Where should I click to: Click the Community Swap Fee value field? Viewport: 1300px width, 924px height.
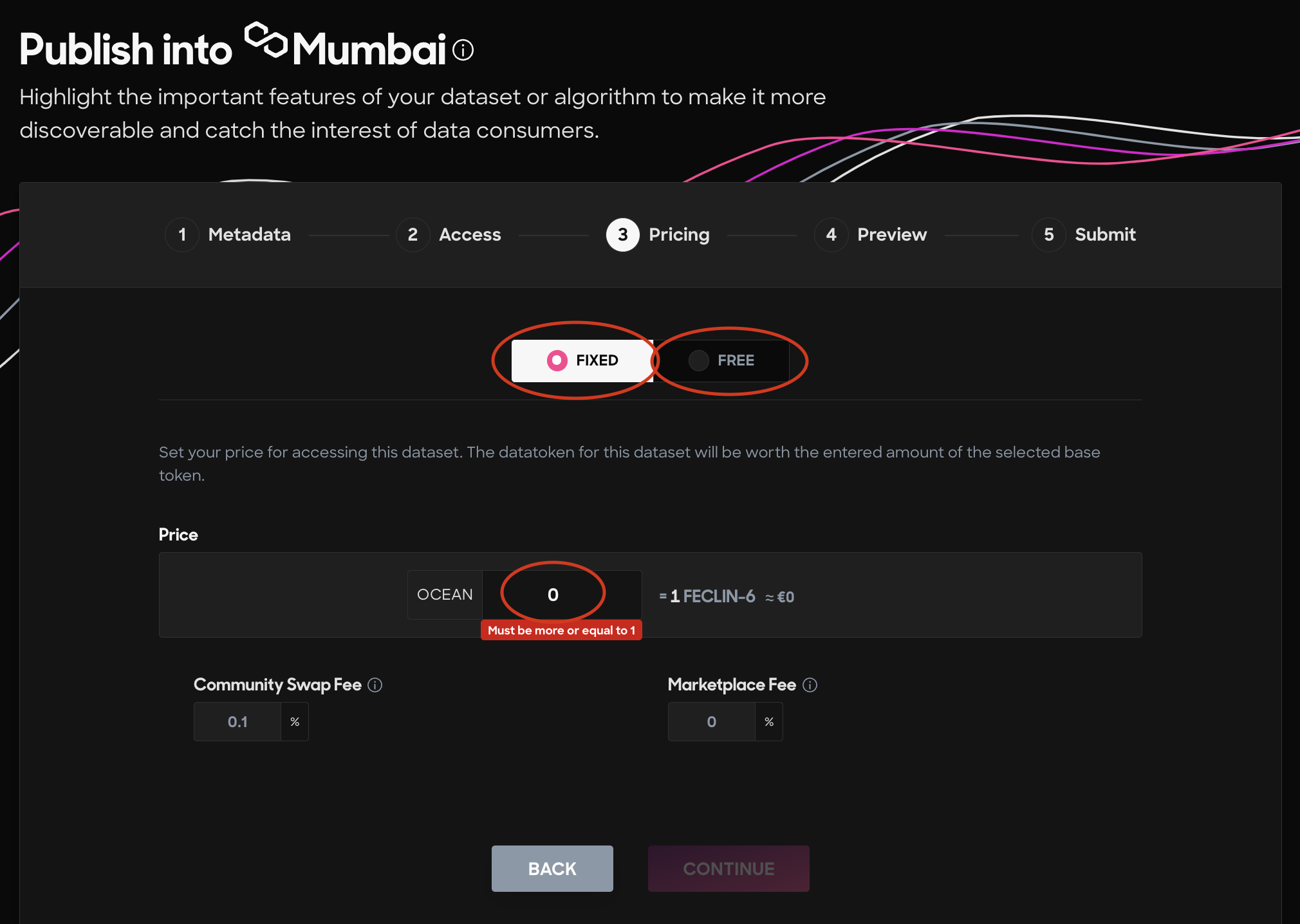point(237,722)
